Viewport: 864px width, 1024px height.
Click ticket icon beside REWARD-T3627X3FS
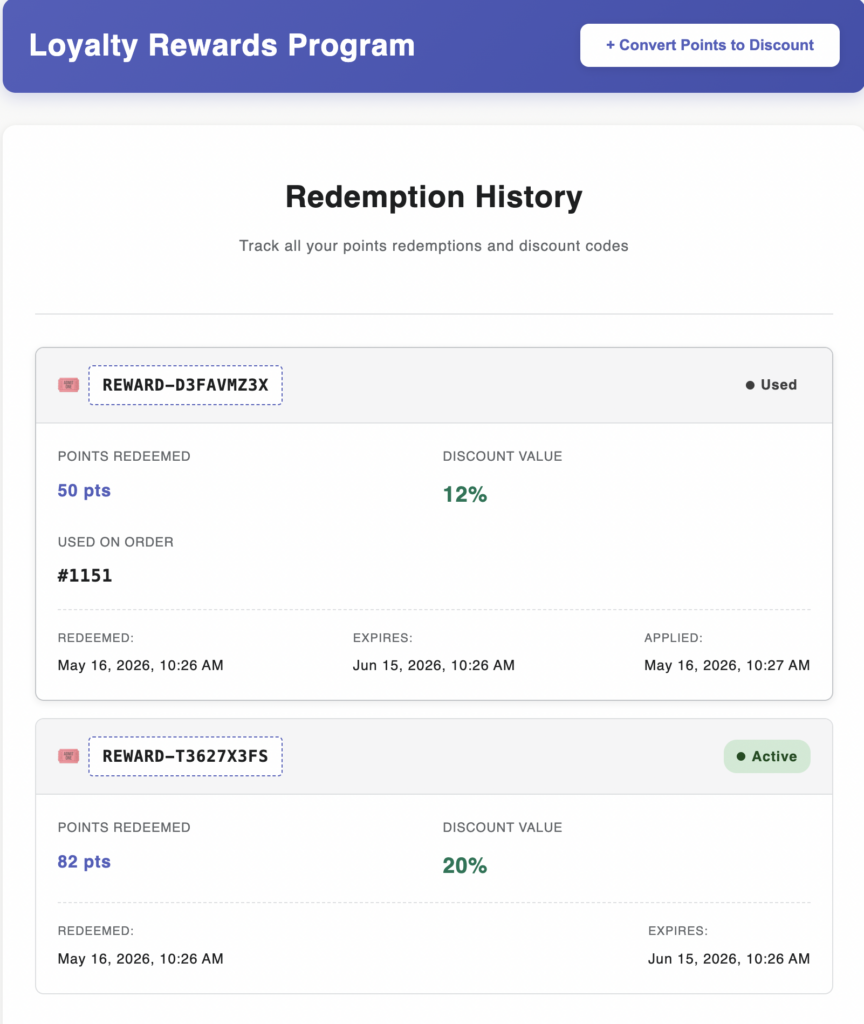point(69,756)
